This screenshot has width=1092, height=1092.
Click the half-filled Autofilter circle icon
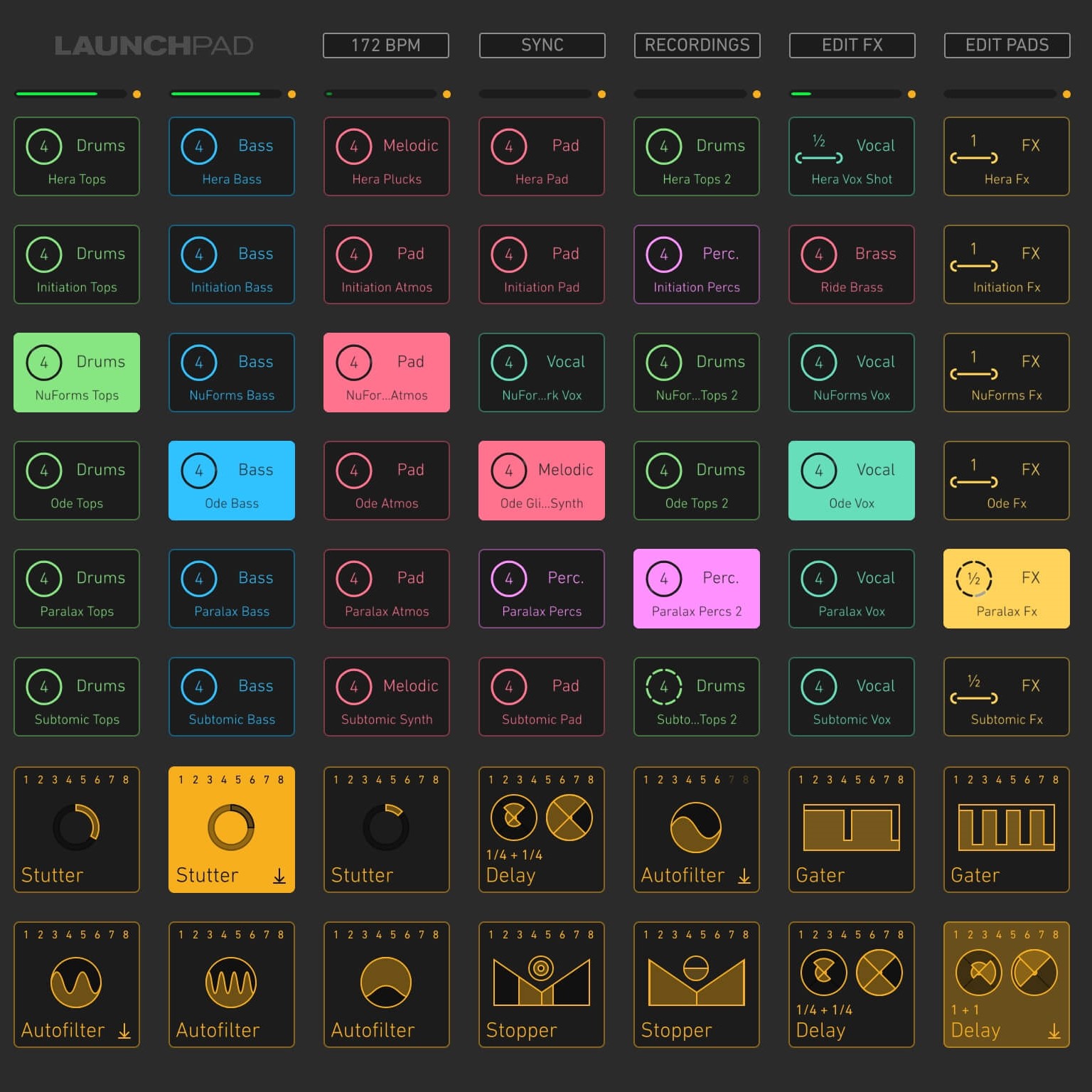click(x=386, y=983)
